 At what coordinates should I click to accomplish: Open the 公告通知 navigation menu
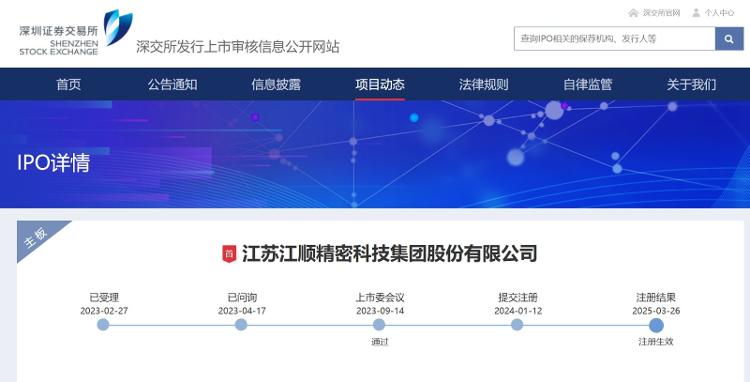(x=172, y=85)
